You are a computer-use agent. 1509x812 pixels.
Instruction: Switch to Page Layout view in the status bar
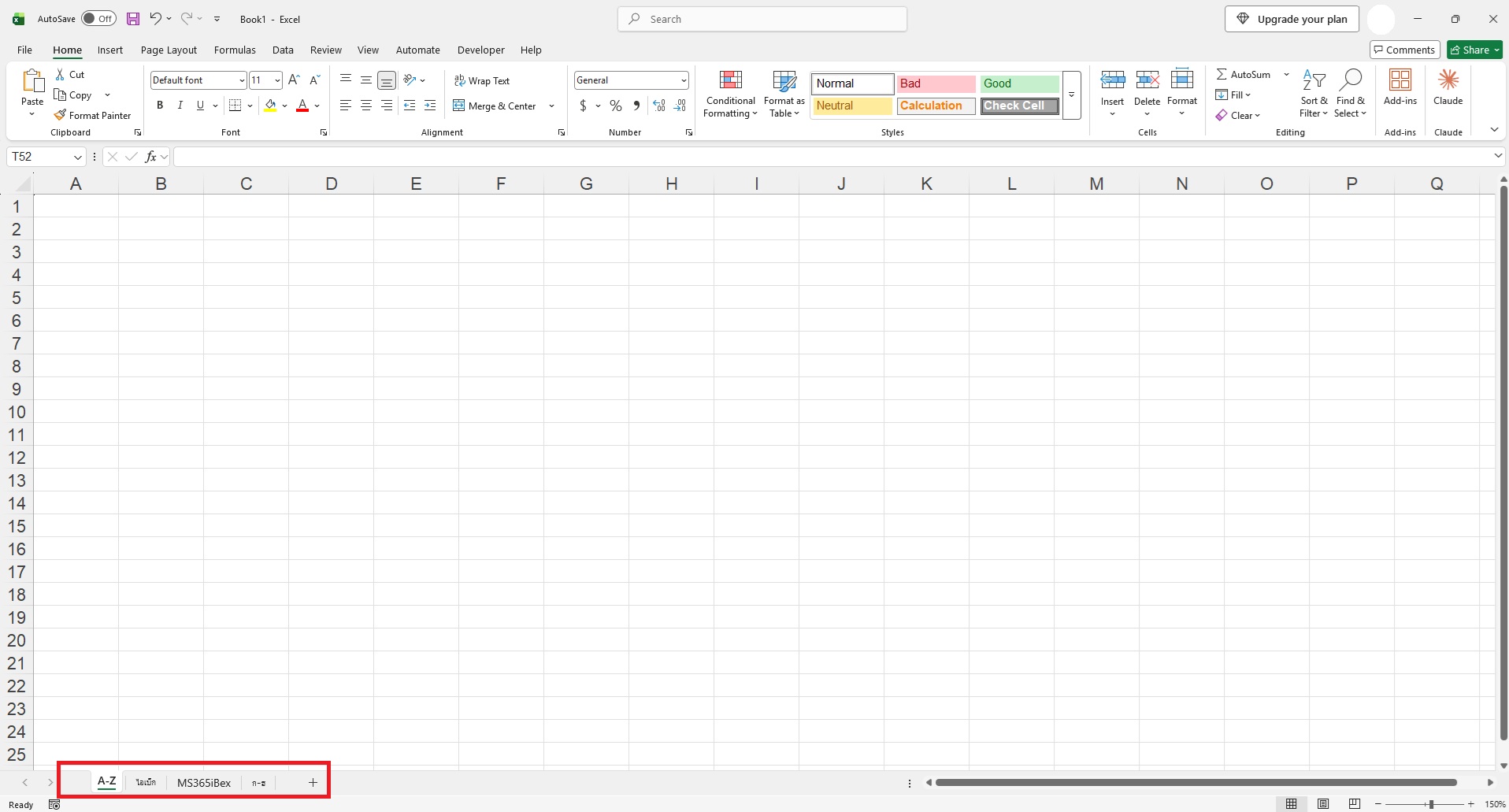1323,804
